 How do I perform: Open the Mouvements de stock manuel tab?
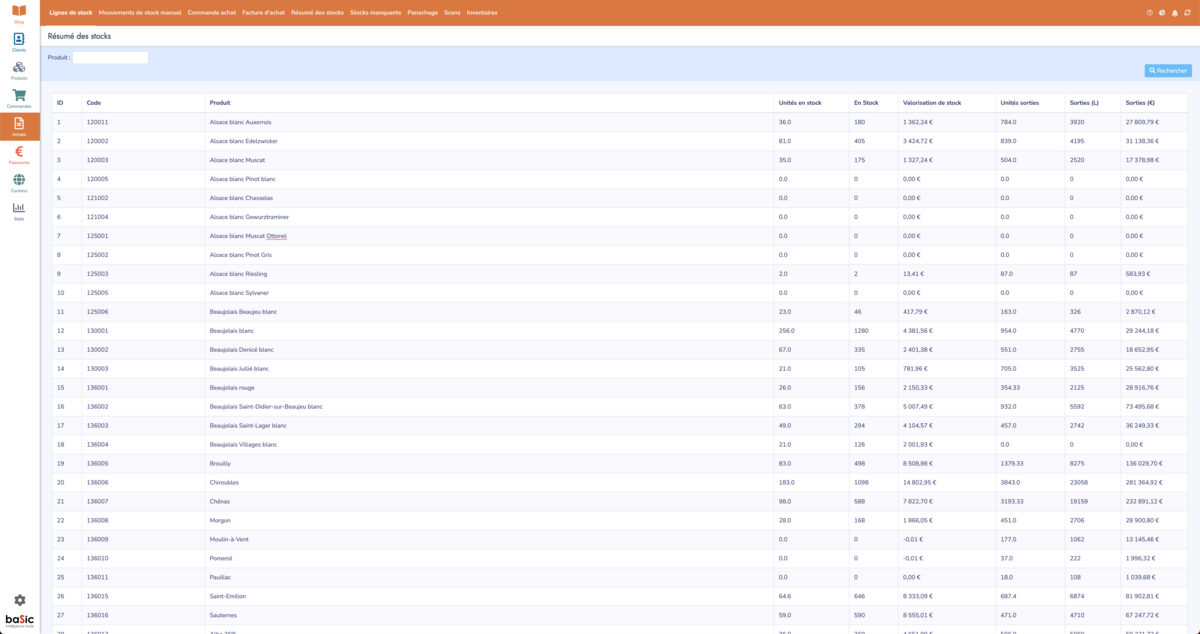[x=140, y=13]
